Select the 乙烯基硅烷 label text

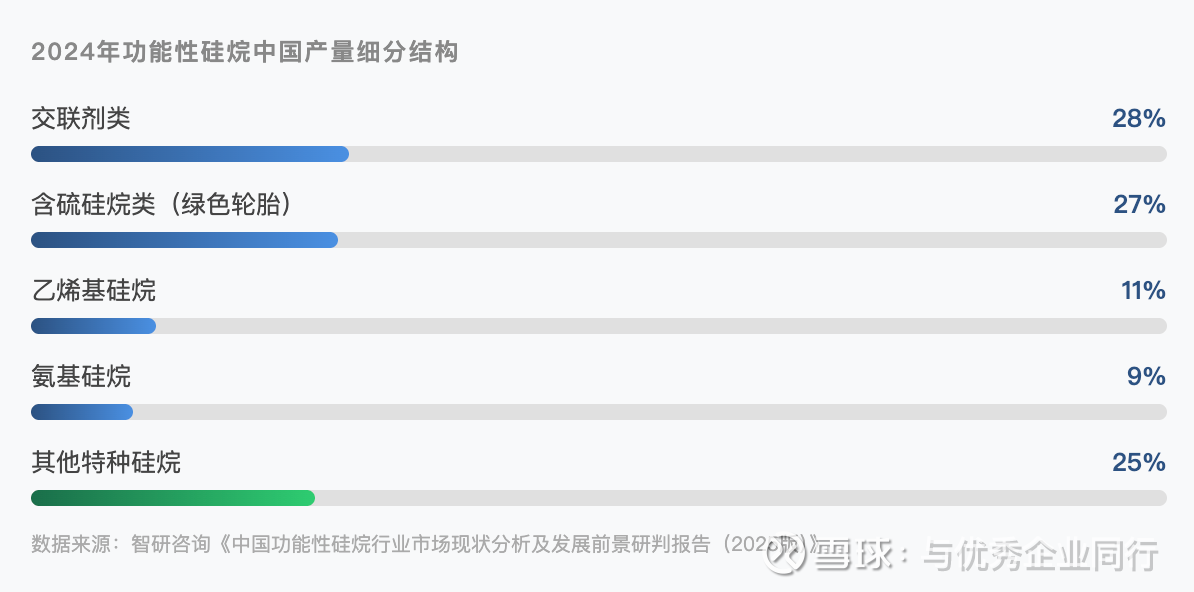tap(93, 291)
